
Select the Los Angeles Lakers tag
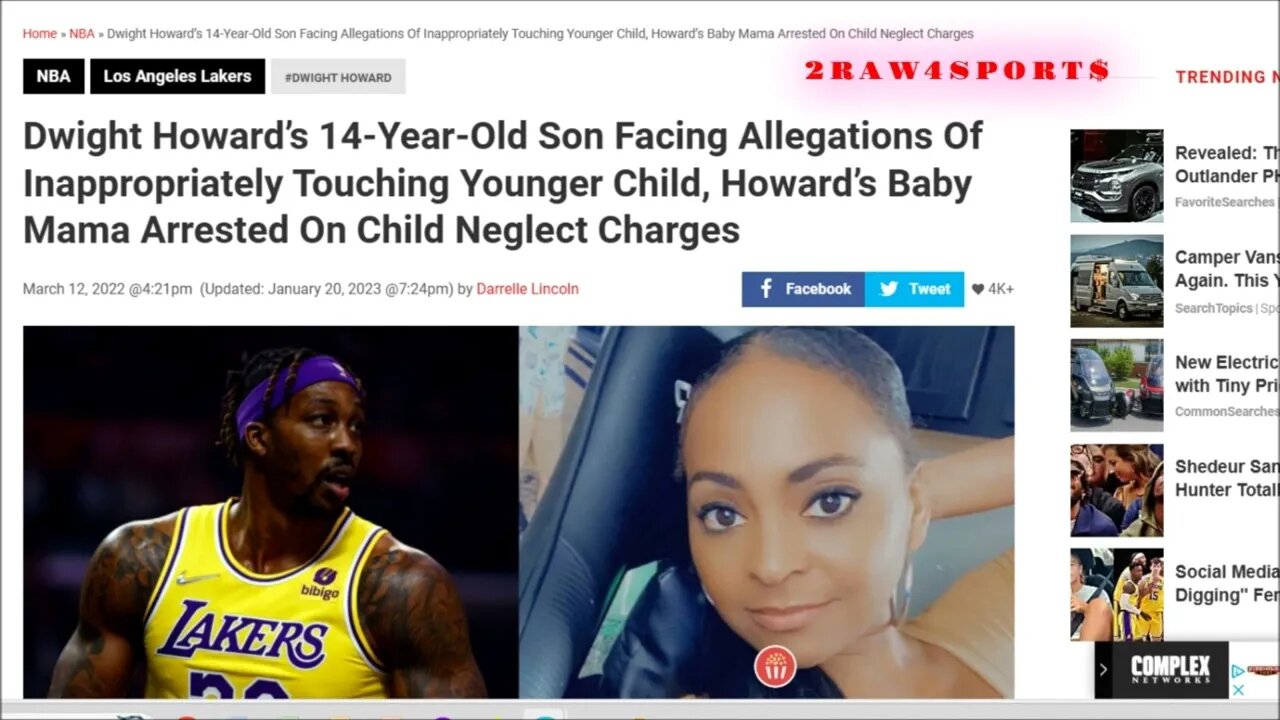177,76
